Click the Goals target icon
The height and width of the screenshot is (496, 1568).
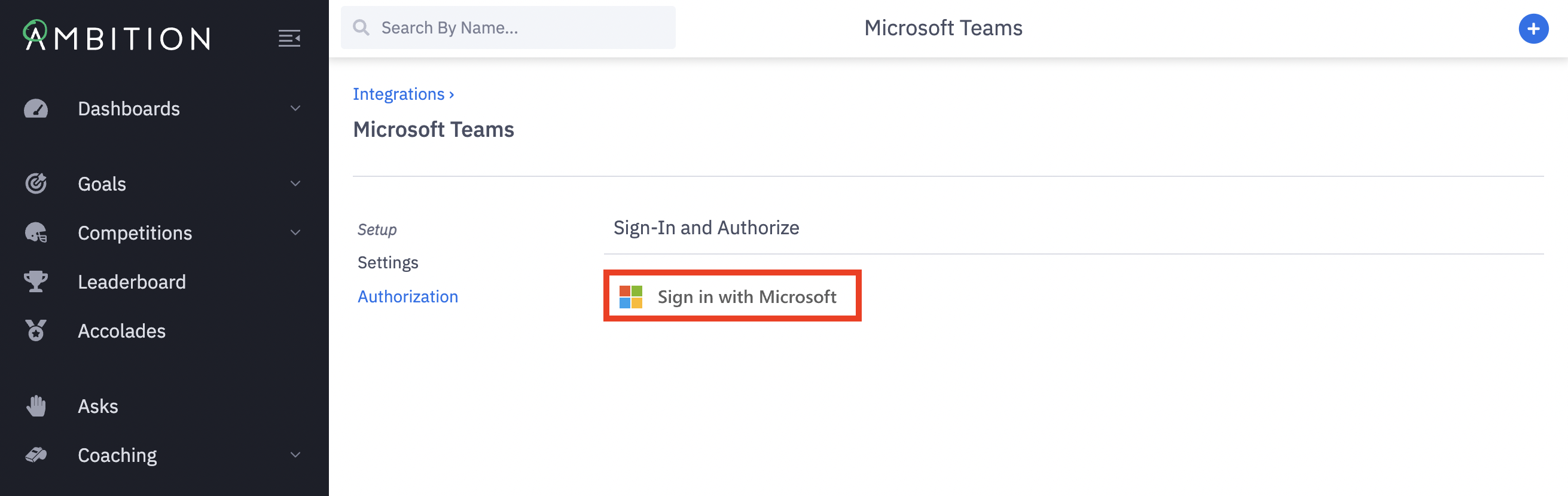pyautogui.click(x=36, y=183)
